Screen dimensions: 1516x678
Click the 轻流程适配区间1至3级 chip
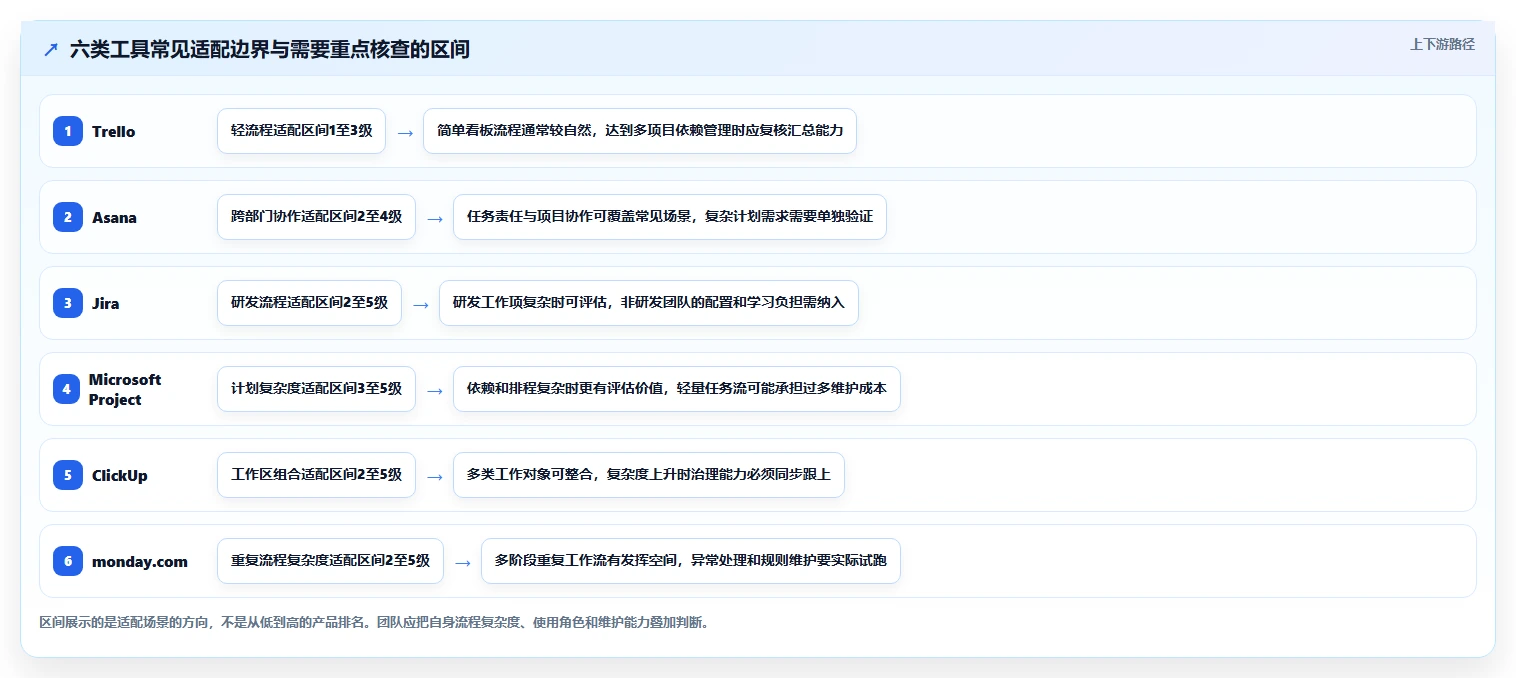pyautogui.click(x=301, y=131)
